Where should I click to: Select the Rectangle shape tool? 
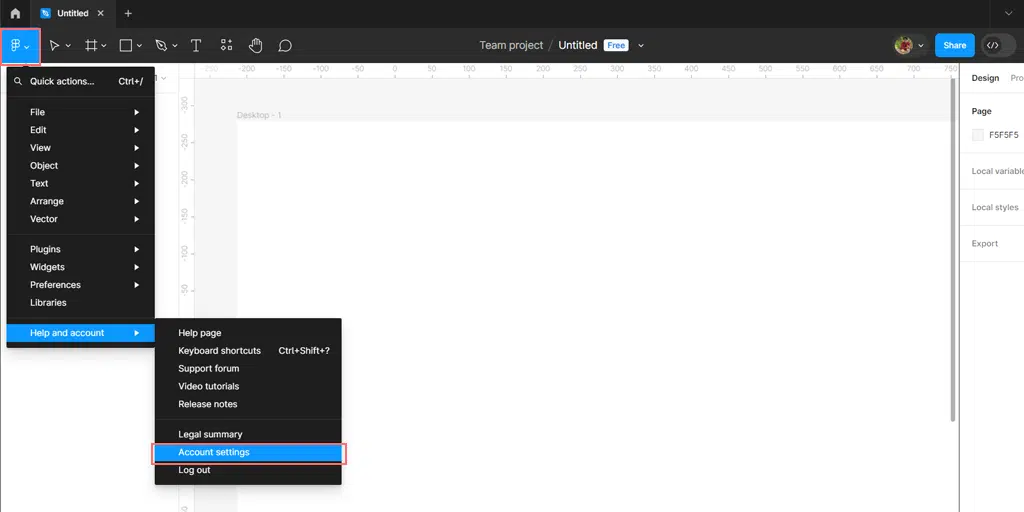point(126,46)
